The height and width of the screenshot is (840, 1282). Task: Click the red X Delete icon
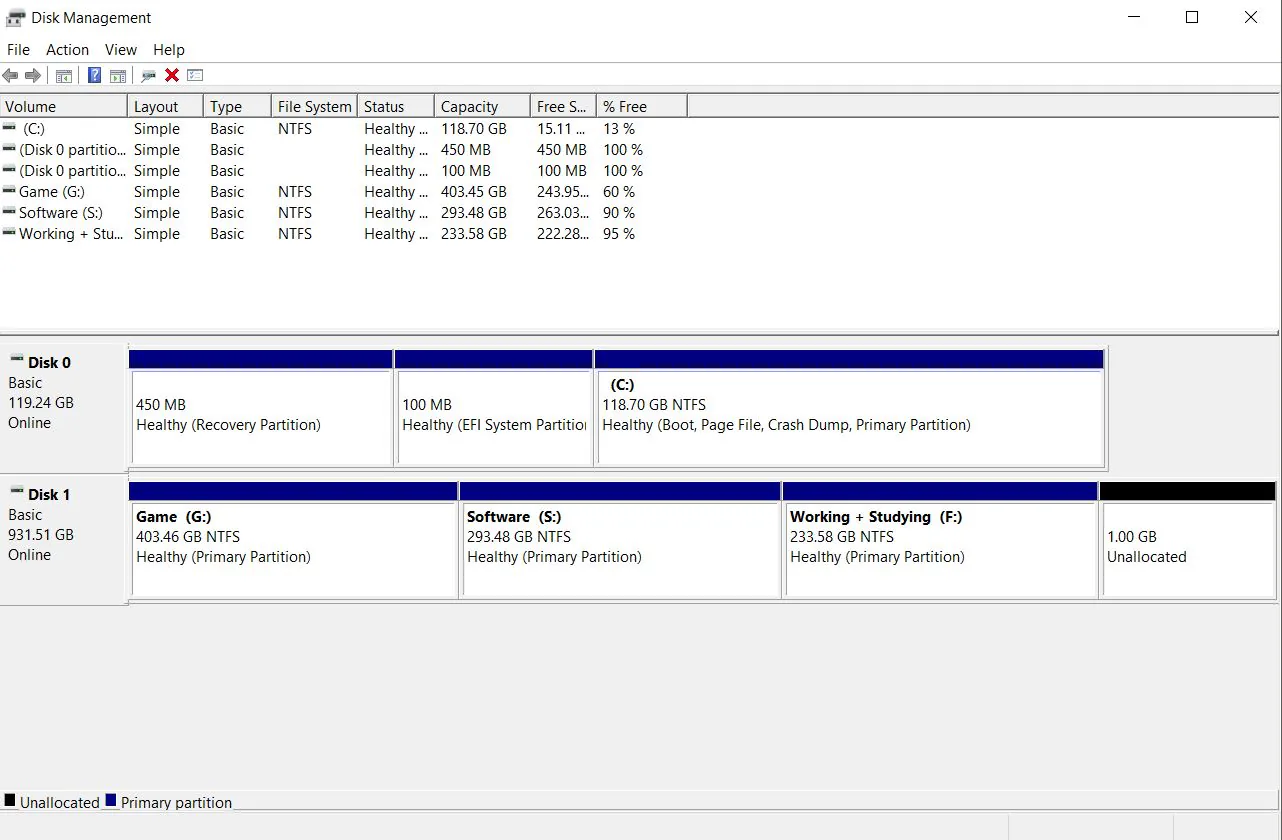[x=172, y=76]
